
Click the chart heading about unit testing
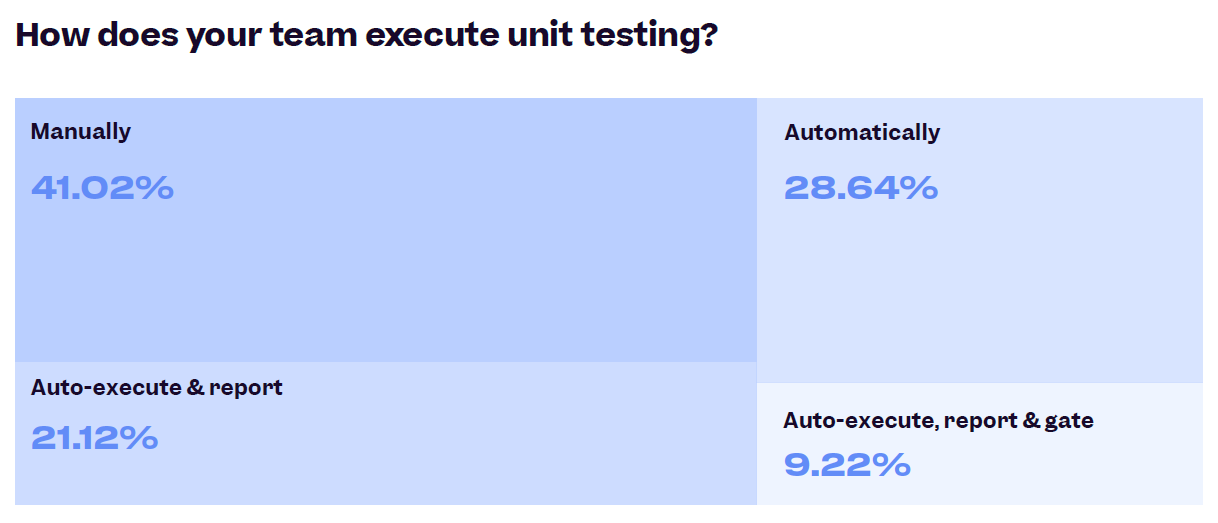pos(367,35)
